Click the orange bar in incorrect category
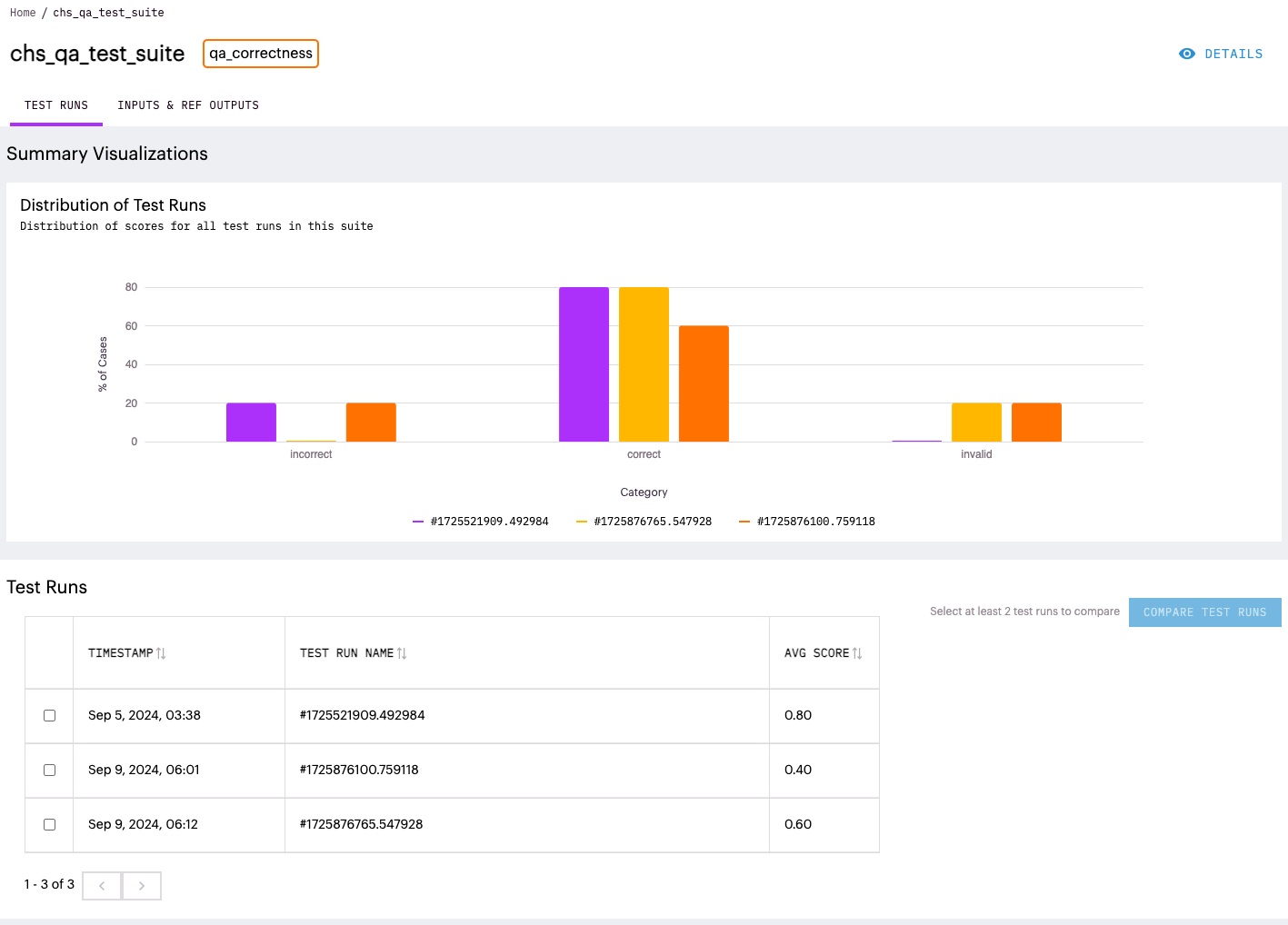 click(x=371, y=423)
